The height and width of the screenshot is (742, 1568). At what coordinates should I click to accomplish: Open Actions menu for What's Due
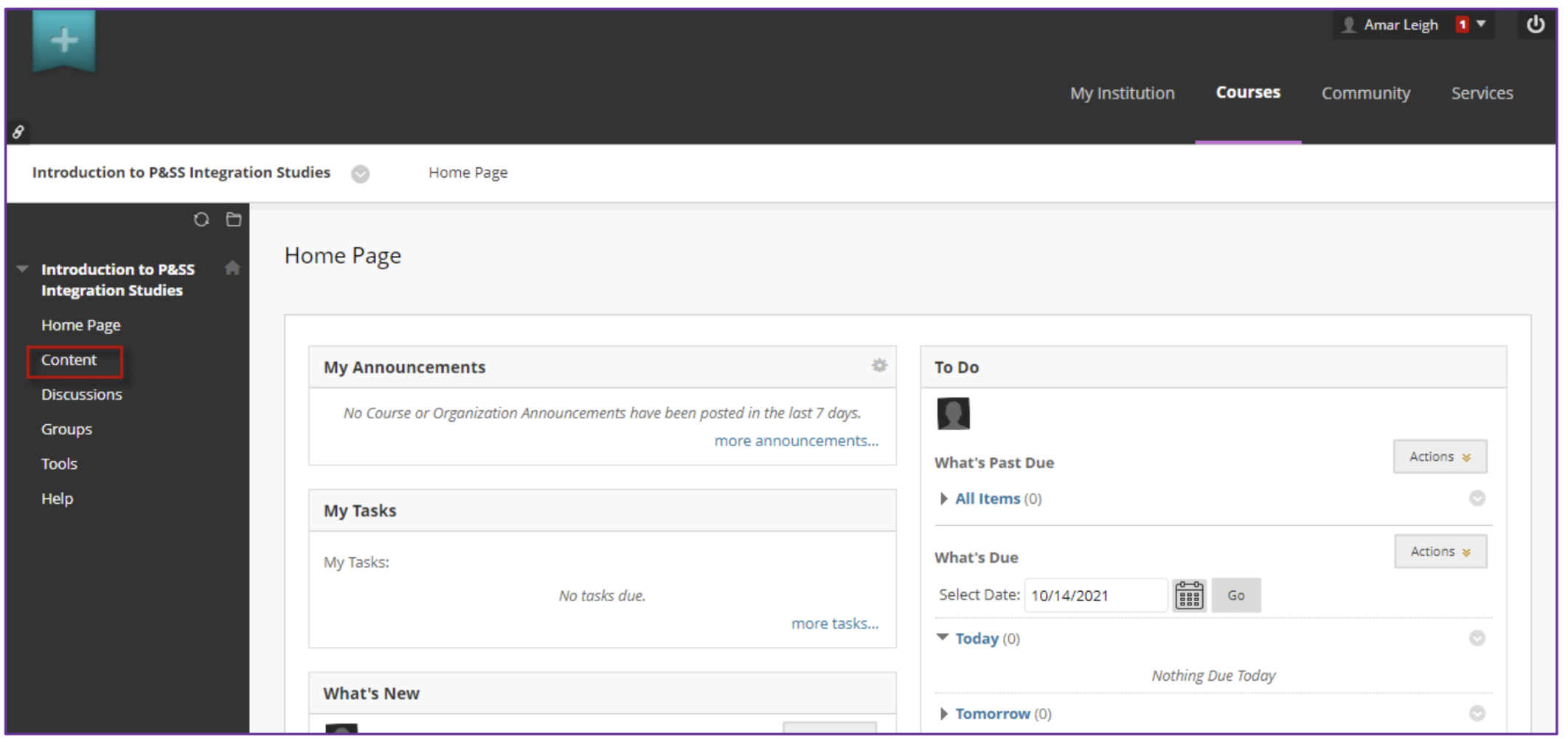pos(1440,552)
